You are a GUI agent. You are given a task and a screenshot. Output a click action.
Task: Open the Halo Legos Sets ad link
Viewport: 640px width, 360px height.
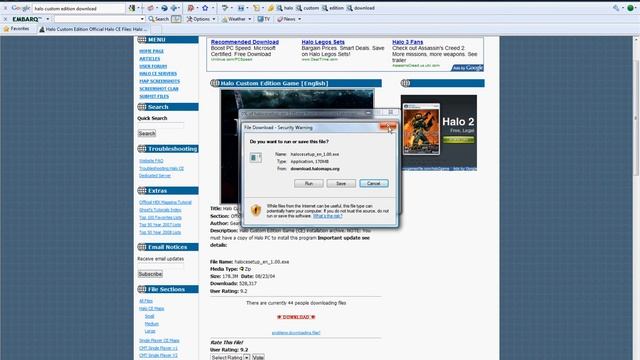[323, 42]
